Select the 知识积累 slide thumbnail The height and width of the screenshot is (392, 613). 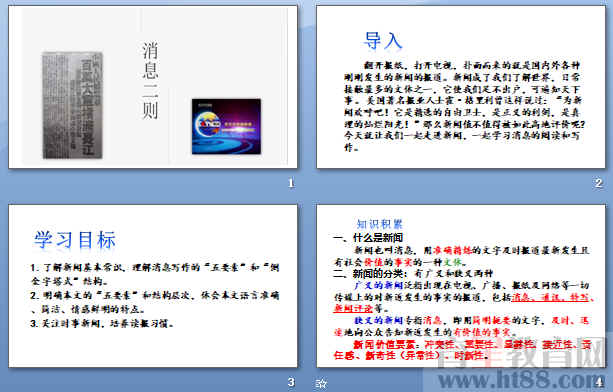coord(461,286)
